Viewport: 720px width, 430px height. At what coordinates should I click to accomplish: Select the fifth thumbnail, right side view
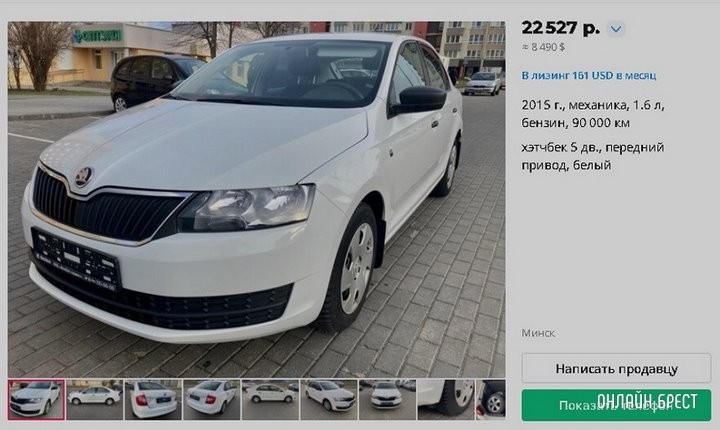tap(270, 399)
